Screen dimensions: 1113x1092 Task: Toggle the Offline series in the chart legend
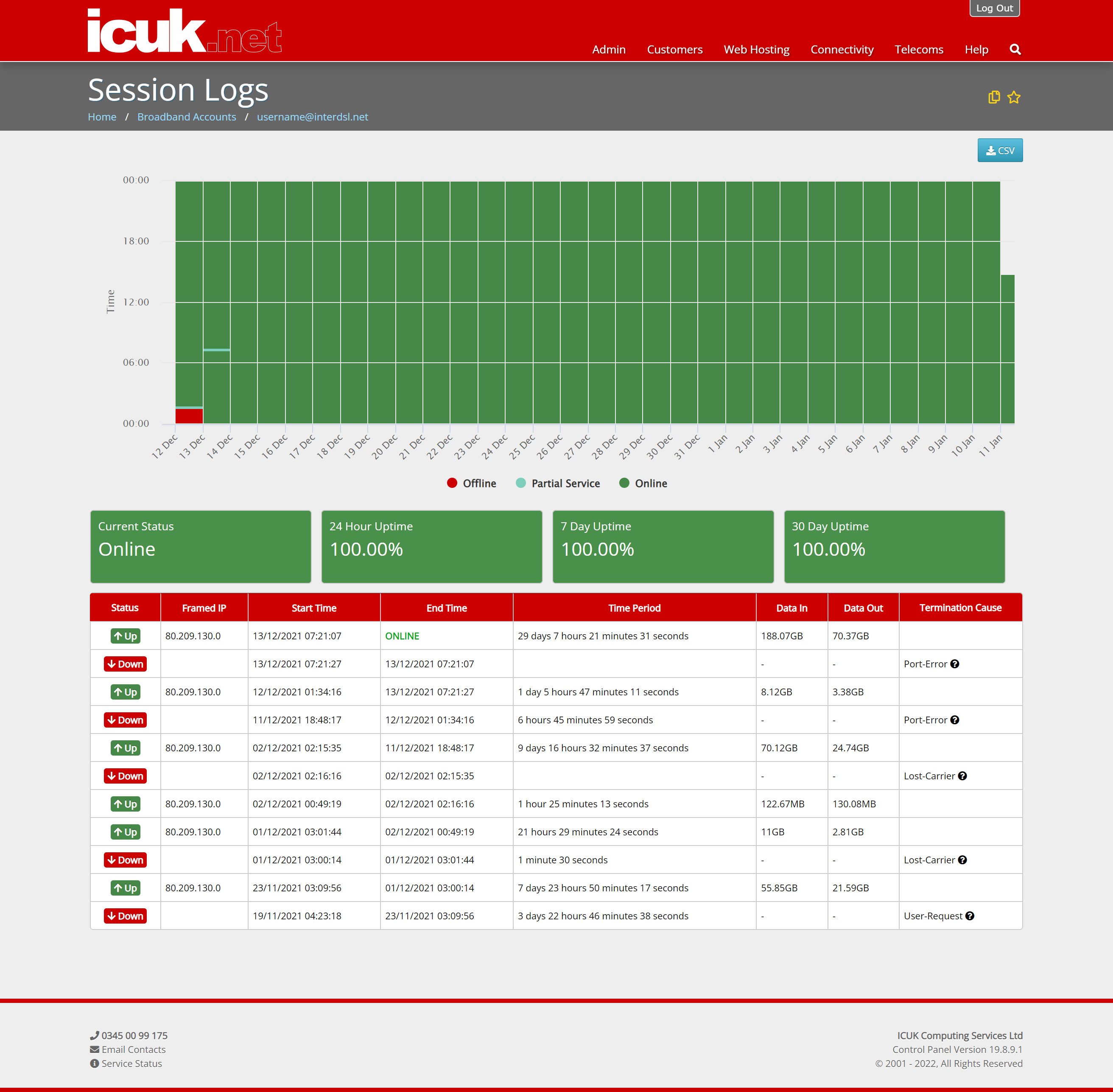471,484
